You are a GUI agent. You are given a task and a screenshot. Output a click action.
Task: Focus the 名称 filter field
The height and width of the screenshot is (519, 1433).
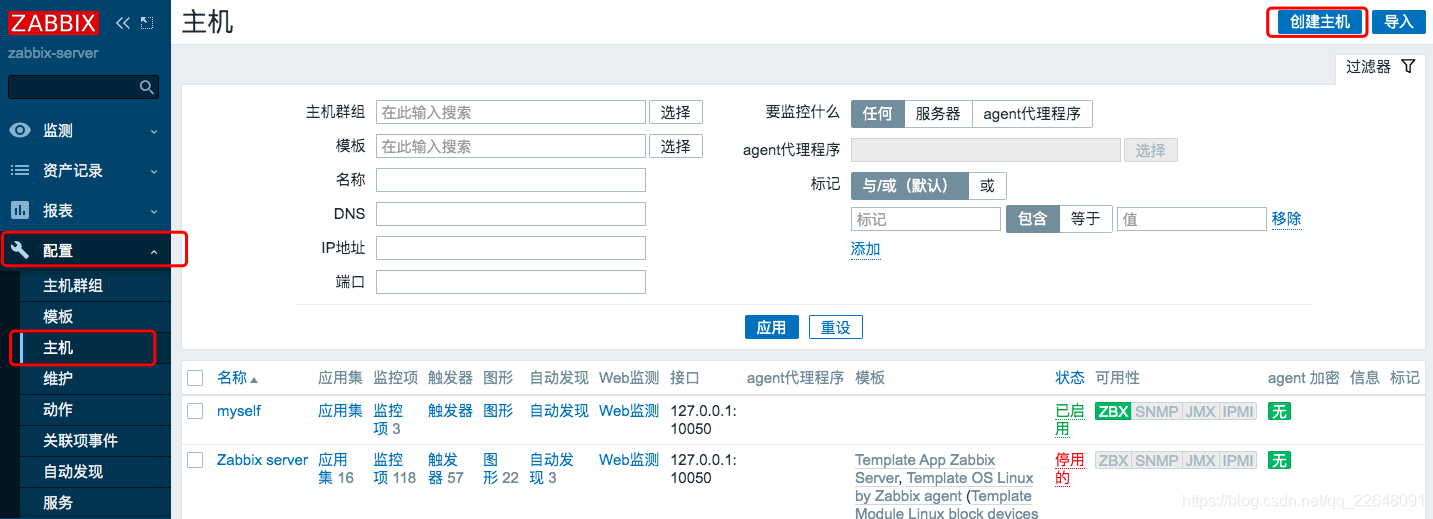[x=511, y=180]
